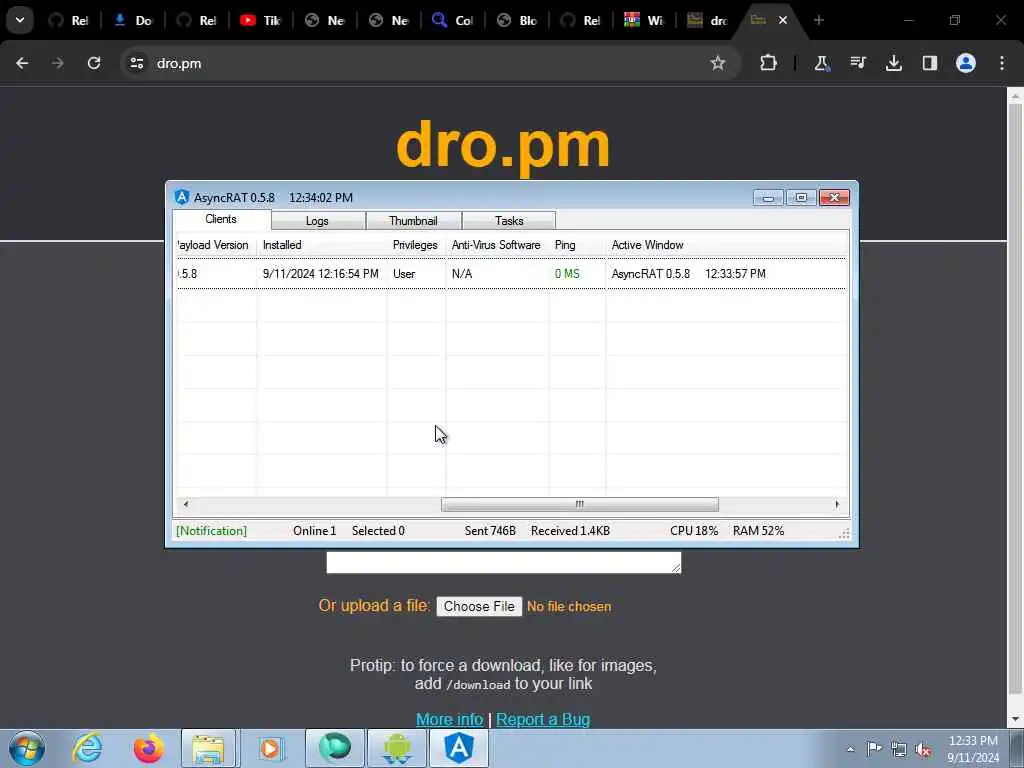Switch to the Clients tab
This screenshot has width=1024, height=768.
[x=221, y=219]
